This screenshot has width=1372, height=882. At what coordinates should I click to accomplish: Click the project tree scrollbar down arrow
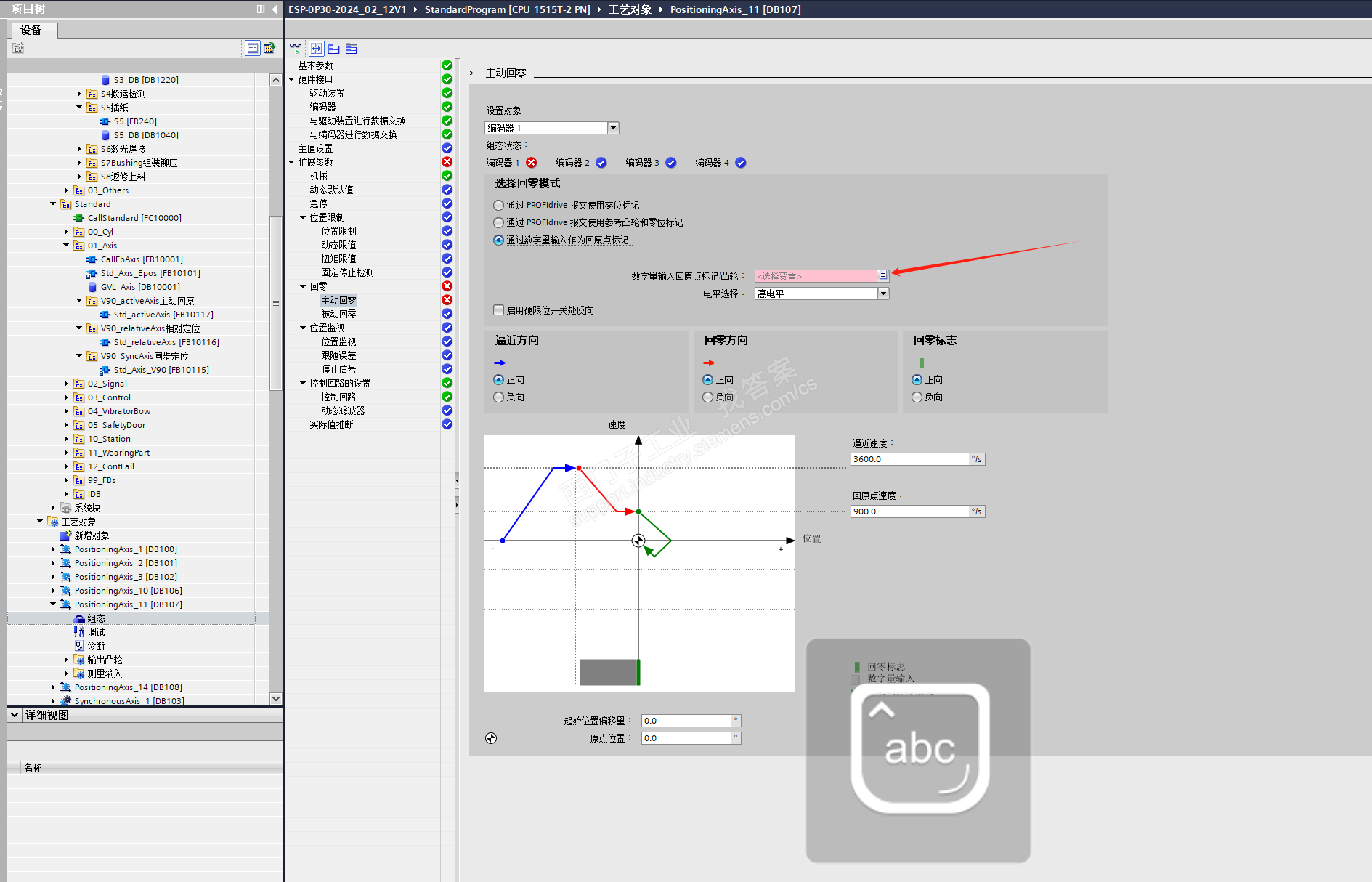(275, 699)
